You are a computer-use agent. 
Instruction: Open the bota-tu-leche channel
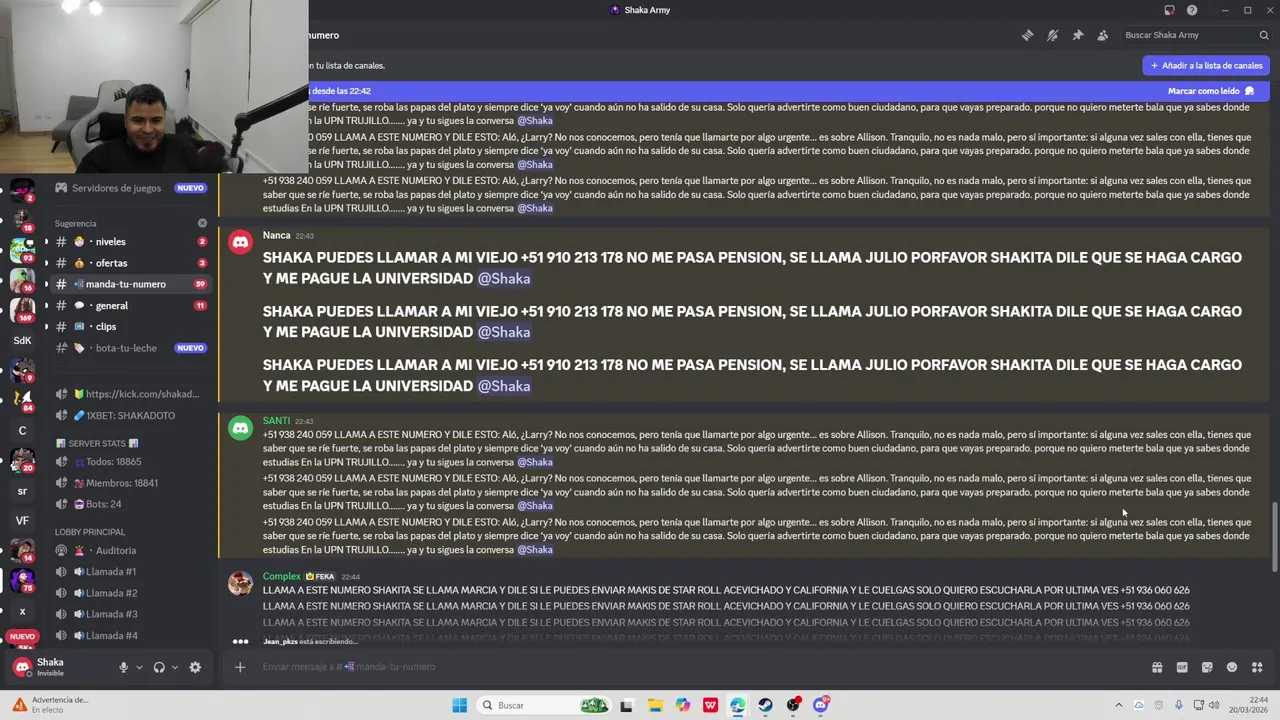130,348
